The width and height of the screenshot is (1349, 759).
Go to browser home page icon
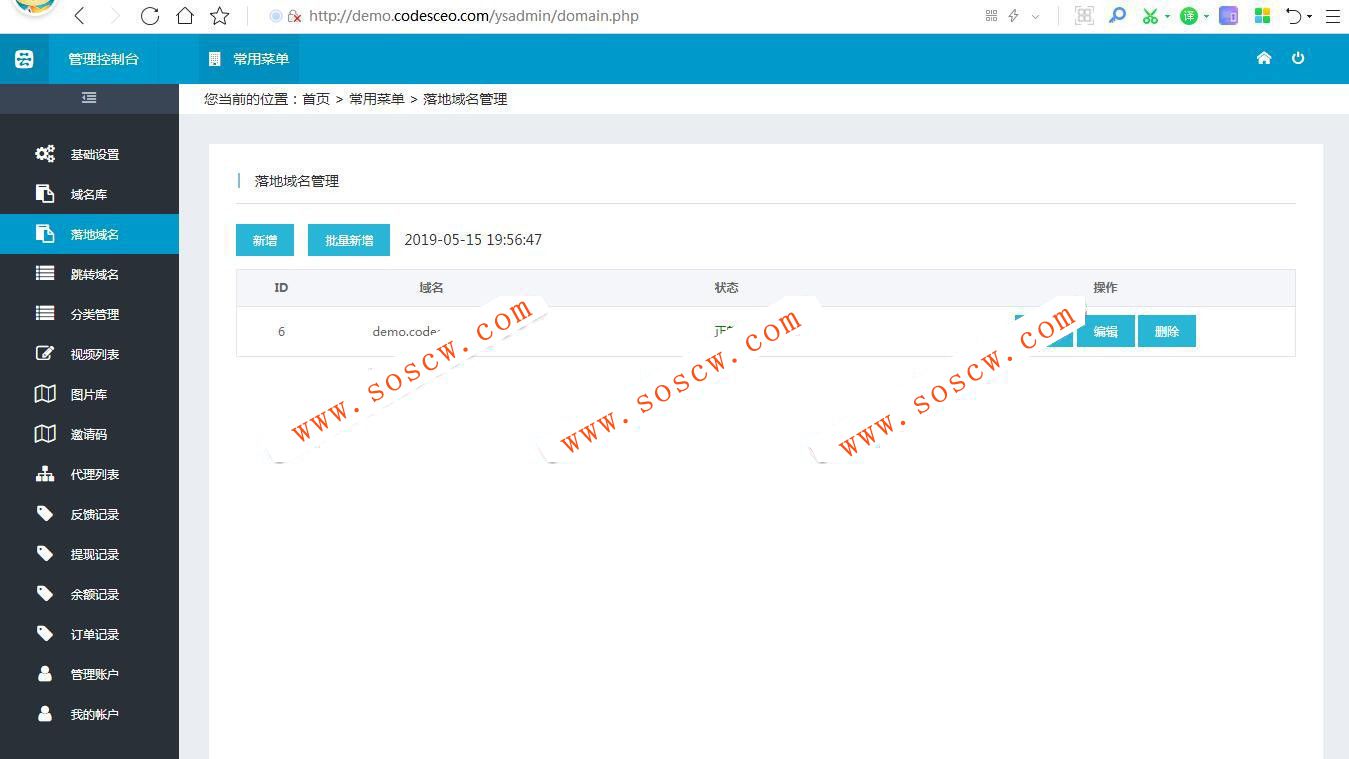185,16
